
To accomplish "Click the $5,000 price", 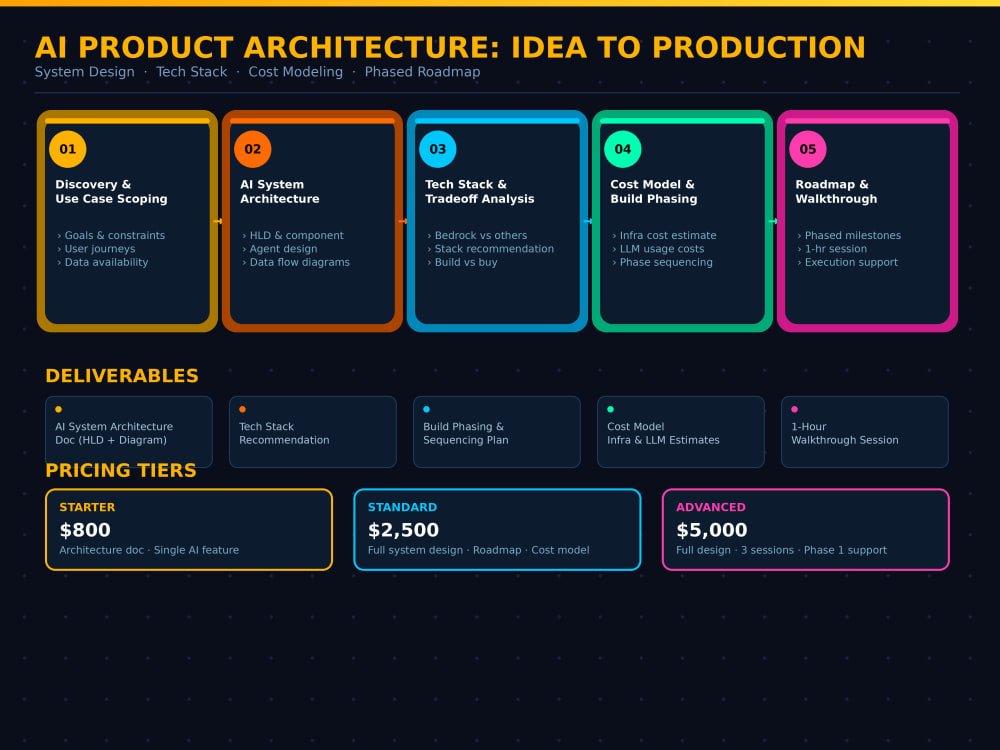I will click(x=712, y=530).
